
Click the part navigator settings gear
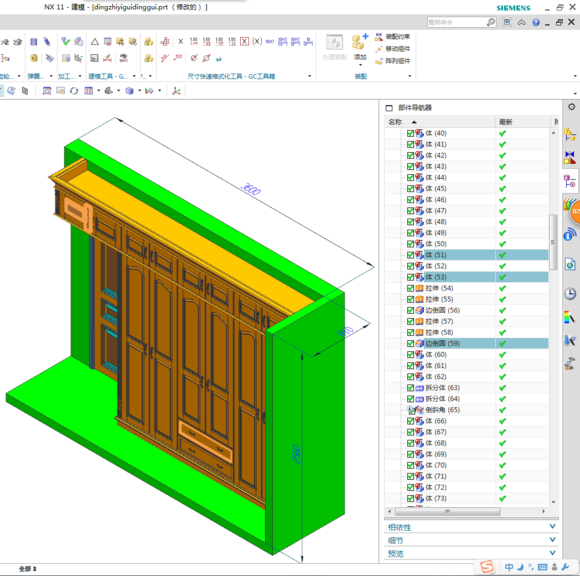coord(571,107)
